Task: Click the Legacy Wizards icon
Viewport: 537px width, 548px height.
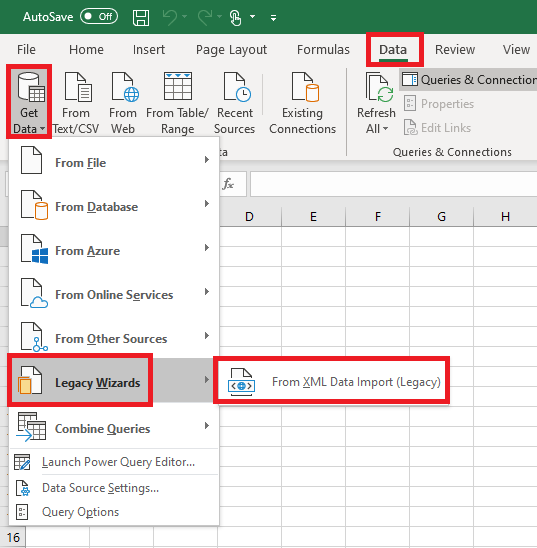Action: coord(30,380)
